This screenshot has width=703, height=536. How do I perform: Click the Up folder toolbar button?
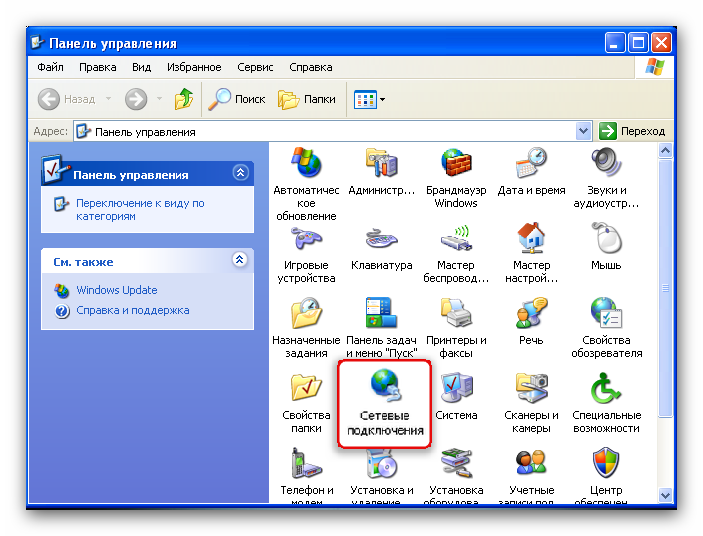183,99
